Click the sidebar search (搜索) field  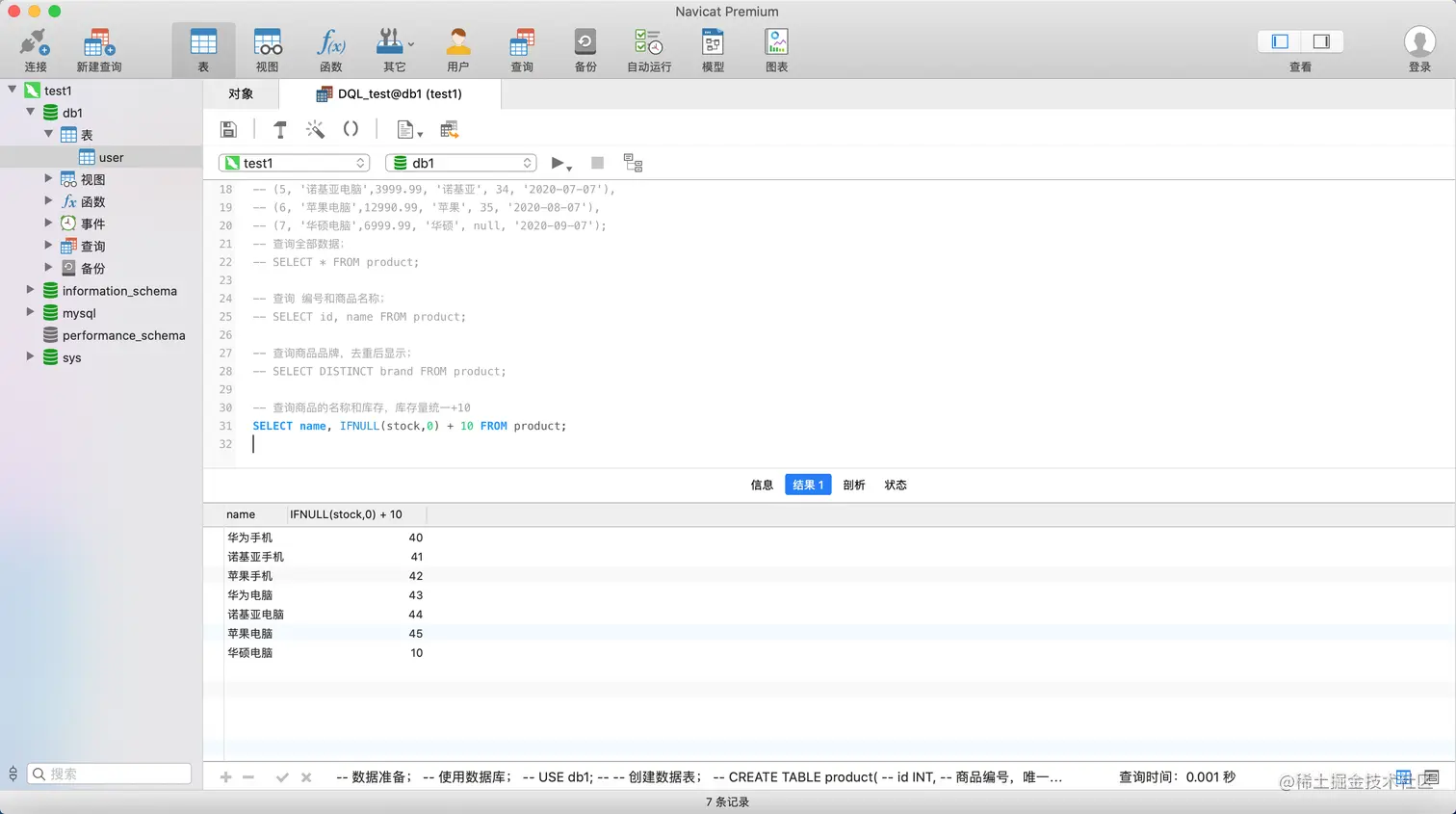coord(109,774)
